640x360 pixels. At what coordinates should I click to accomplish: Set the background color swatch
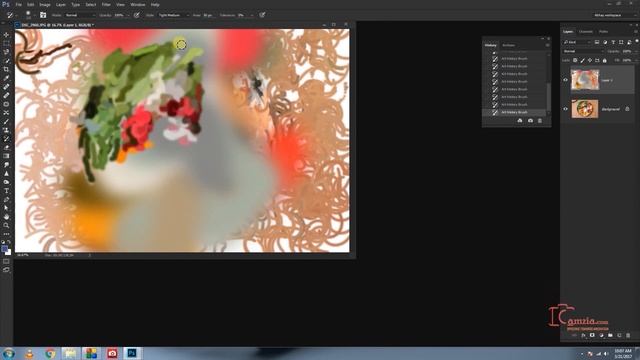click(x=8, y=252)
